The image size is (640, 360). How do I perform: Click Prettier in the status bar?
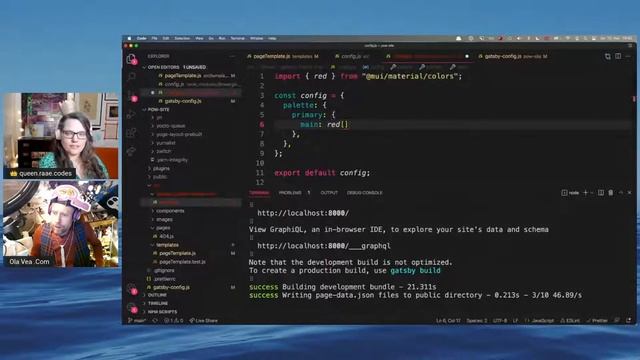pos(597,320)
